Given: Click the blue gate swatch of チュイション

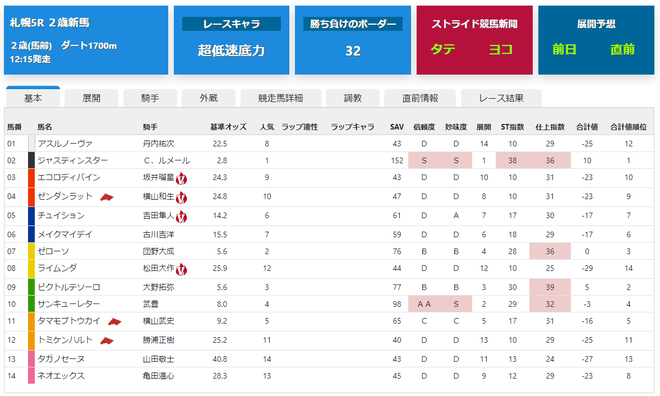Looking at the screenshot, I should tap(31, 215).
